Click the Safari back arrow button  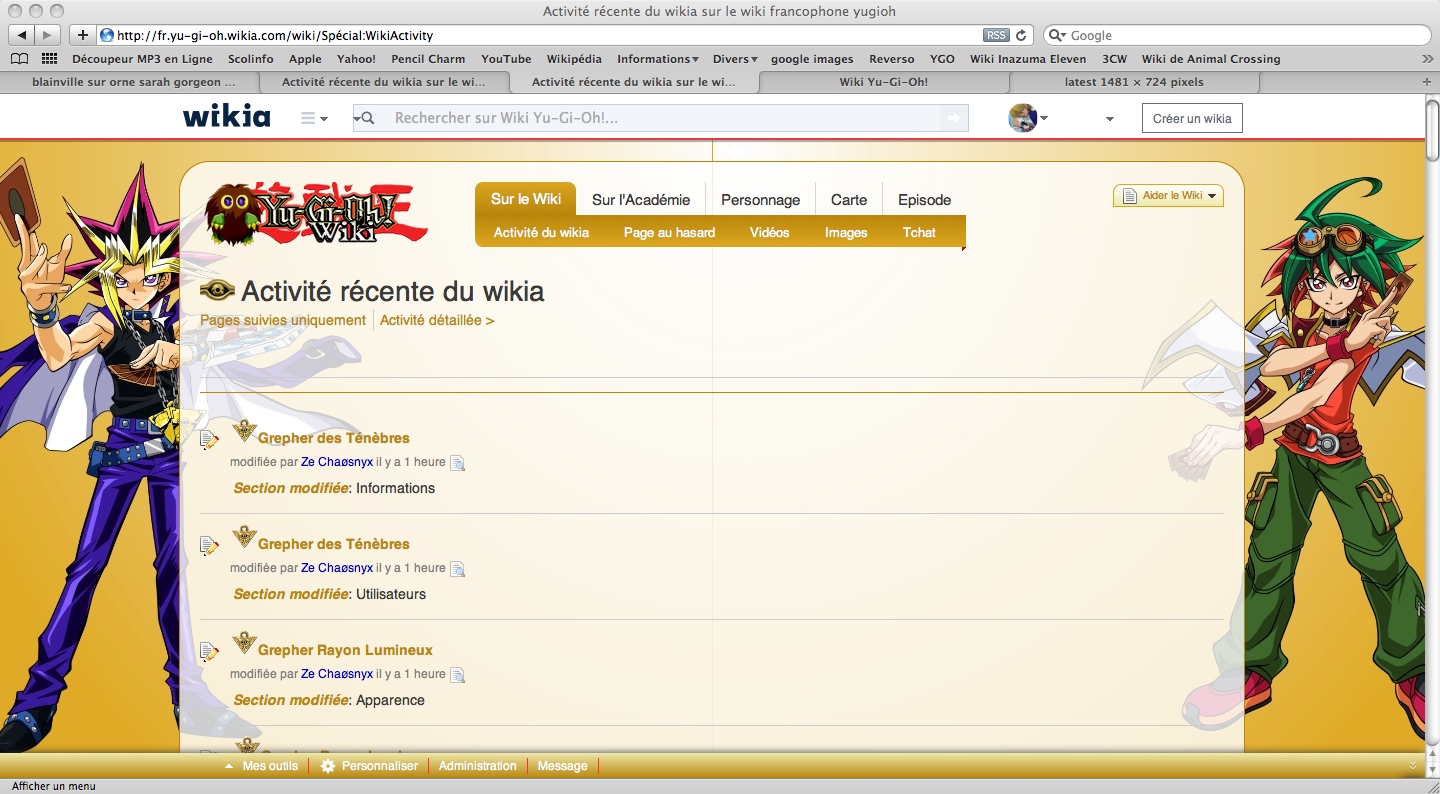(x=22, y=35)
